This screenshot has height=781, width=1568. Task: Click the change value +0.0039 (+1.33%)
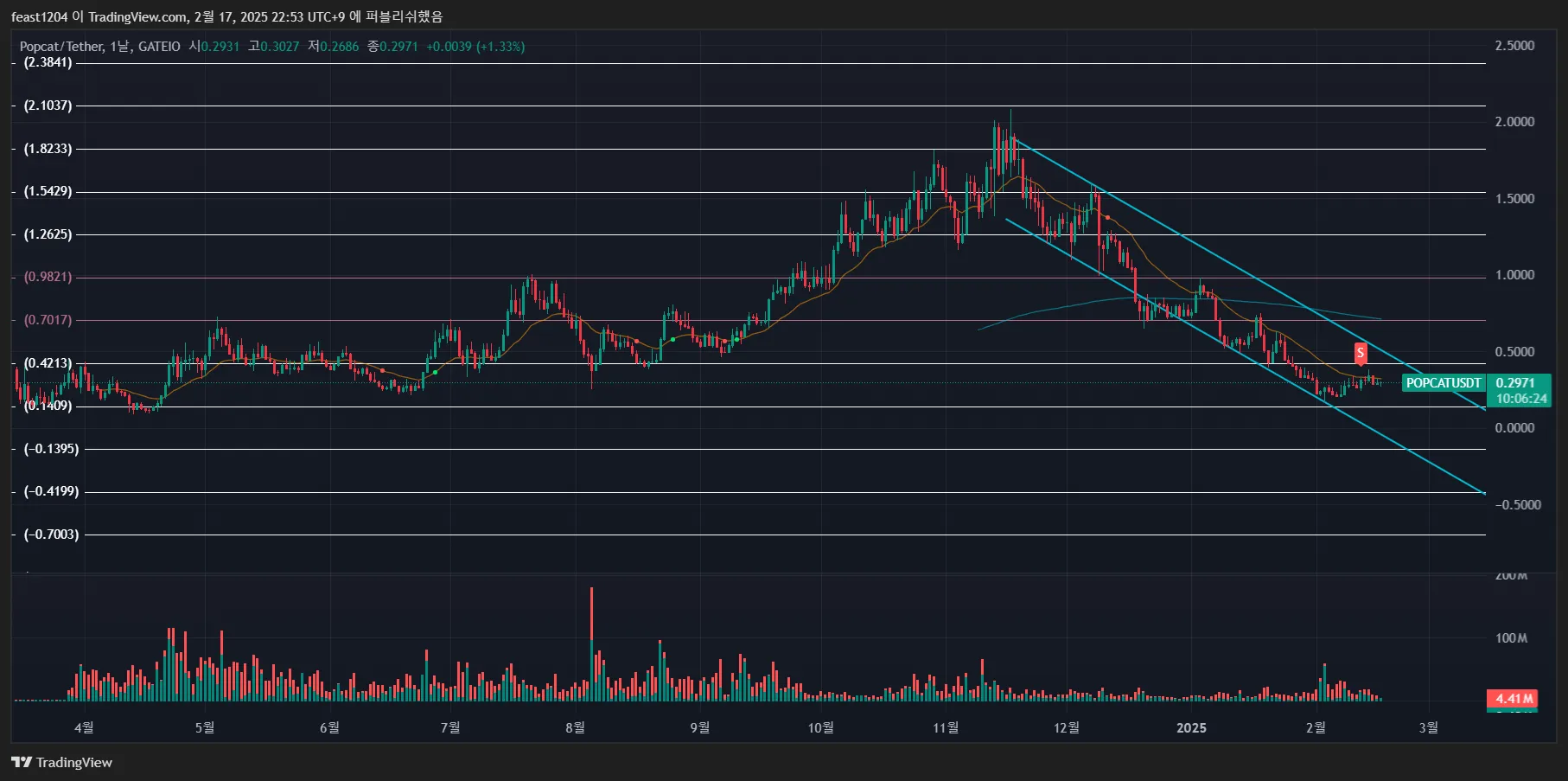coord(475,47)
